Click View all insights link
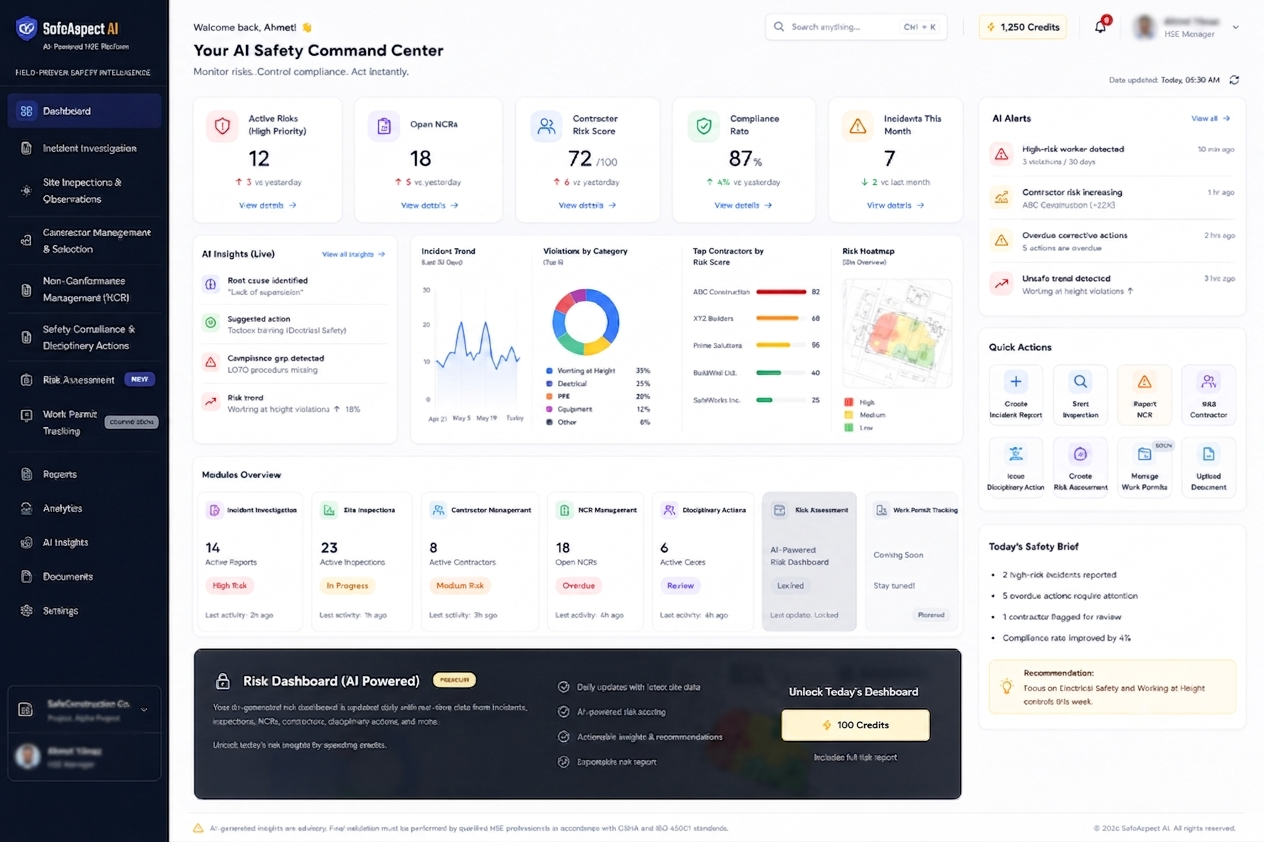This screenshot has height=842, width=1264. coord(353,254)
